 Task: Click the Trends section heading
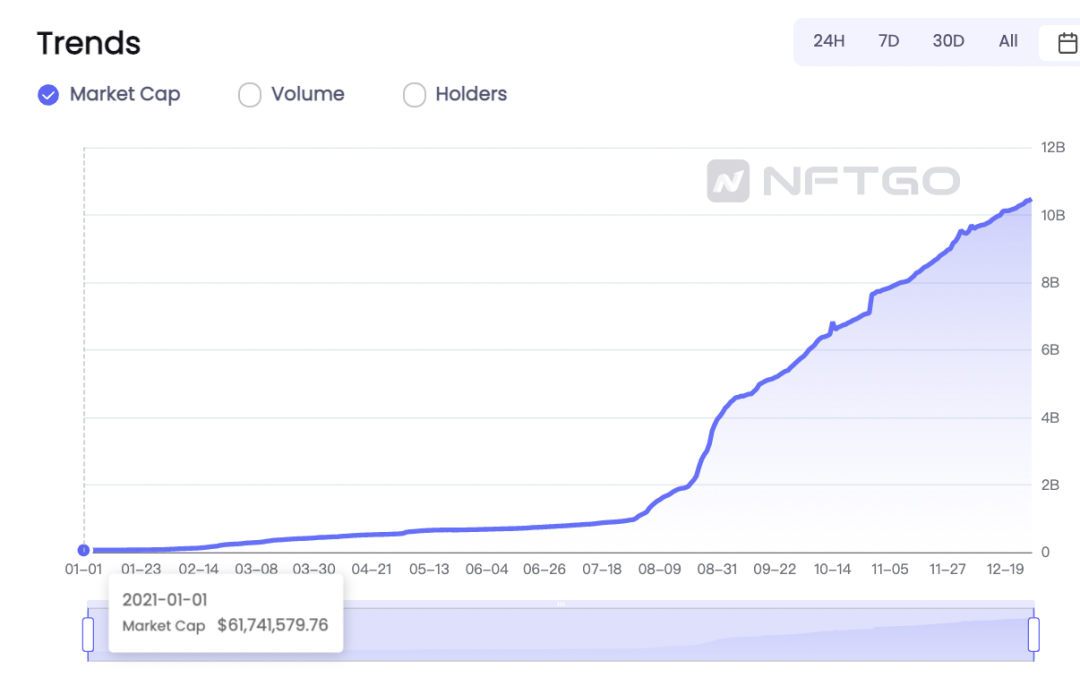pos(89,43)
